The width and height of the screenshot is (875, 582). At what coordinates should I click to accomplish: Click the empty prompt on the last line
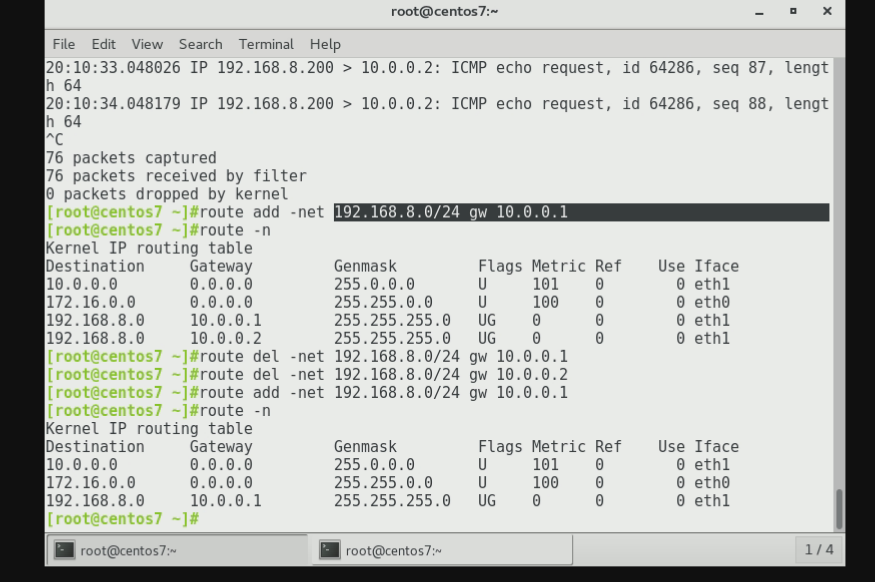click(122, 519)
